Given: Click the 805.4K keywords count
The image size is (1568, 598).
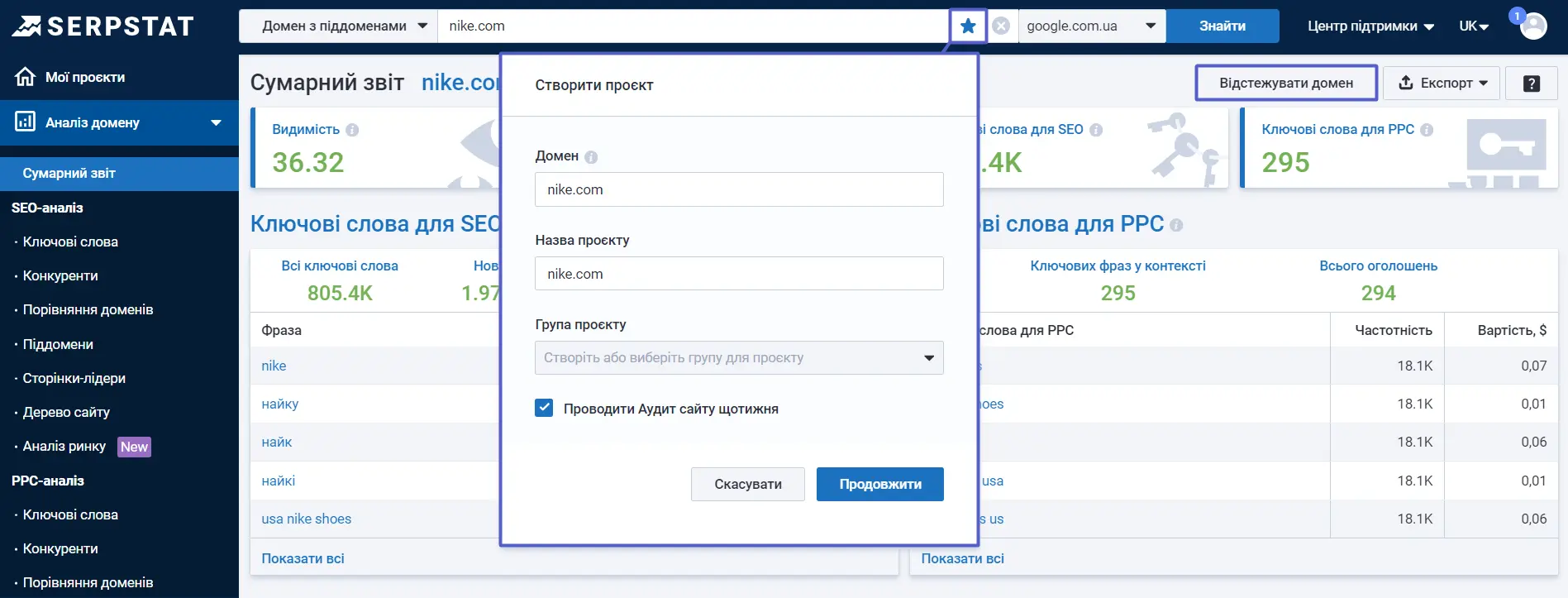Looking at the screenshot, I should (340, 294).
